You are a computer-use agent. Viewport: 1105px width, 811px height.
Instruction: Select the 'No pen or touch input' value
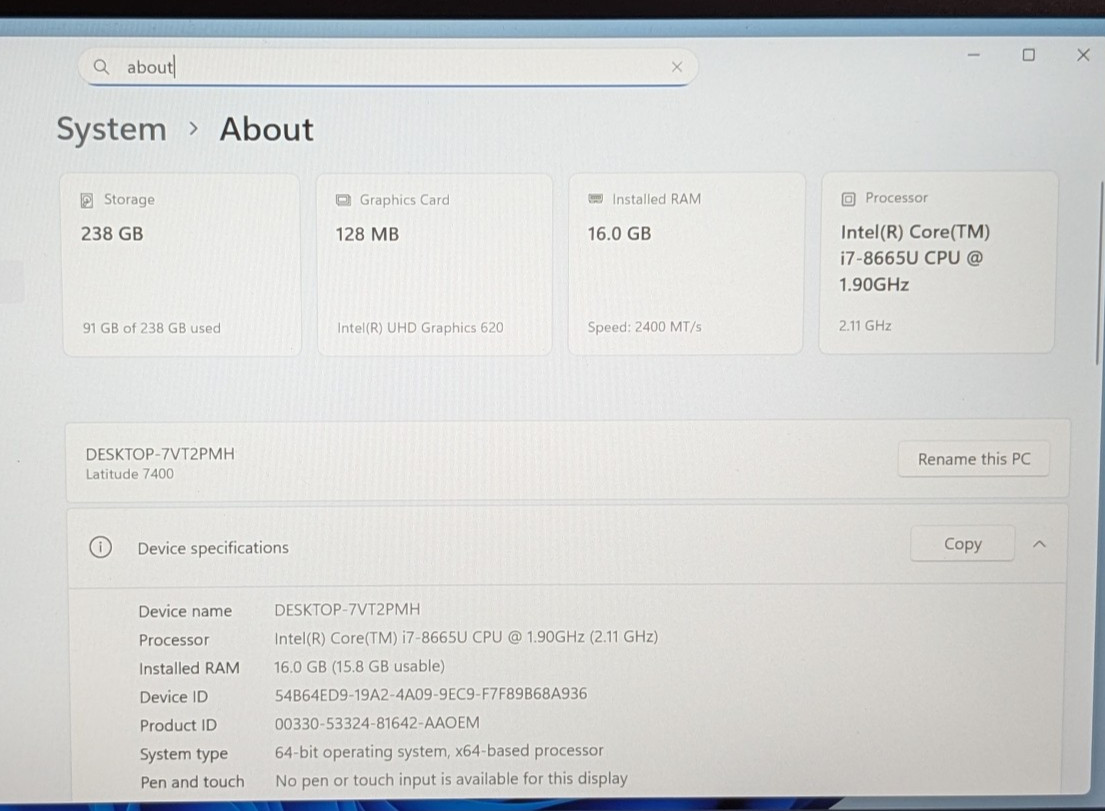point(451,779)
